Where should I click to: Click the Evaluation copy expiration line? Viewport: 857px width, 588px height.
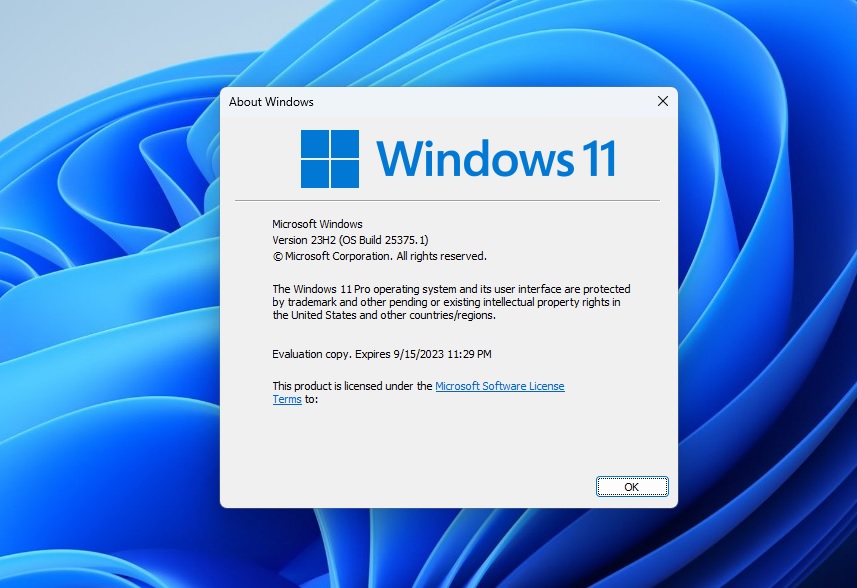[381, 354]
